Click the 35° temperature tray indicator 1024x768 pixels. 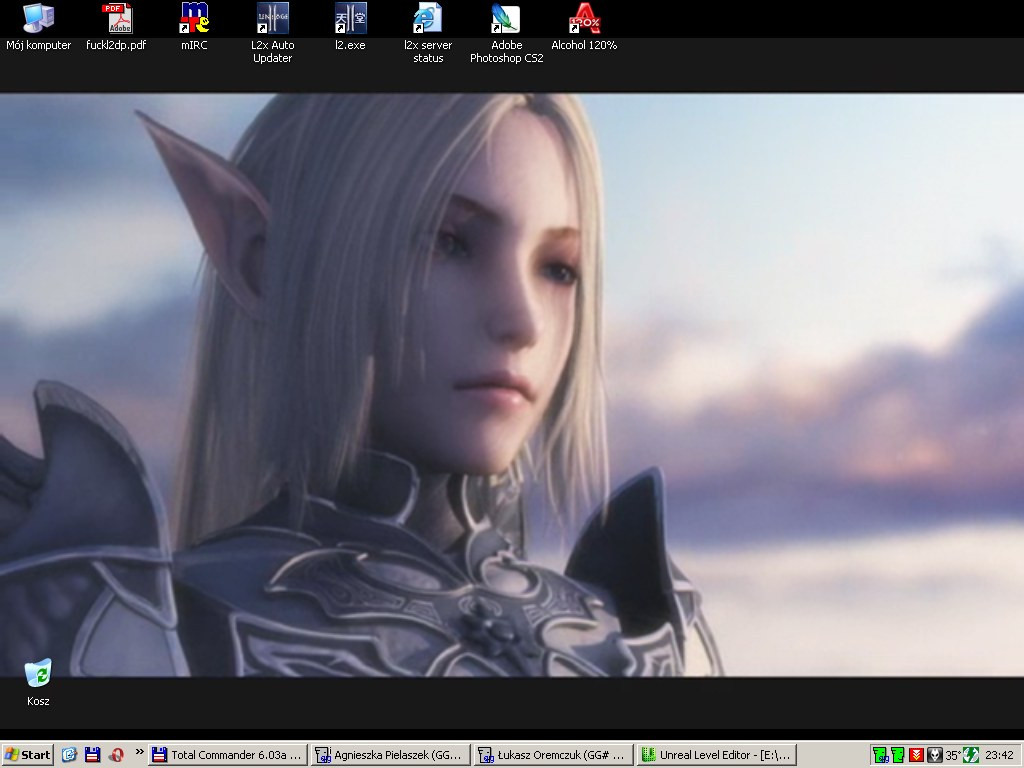[953, 756]
